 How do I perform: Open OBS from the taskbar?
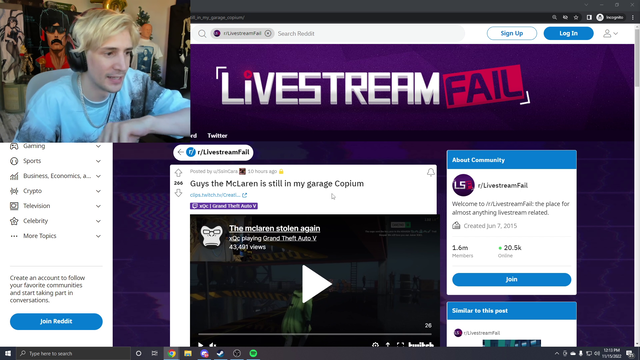coord(237,353)
